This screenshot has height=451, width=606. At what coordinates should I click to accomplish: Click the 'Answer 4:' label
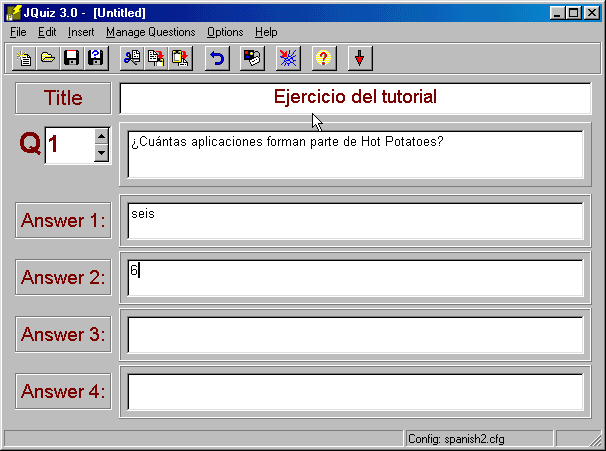[63, 391]
